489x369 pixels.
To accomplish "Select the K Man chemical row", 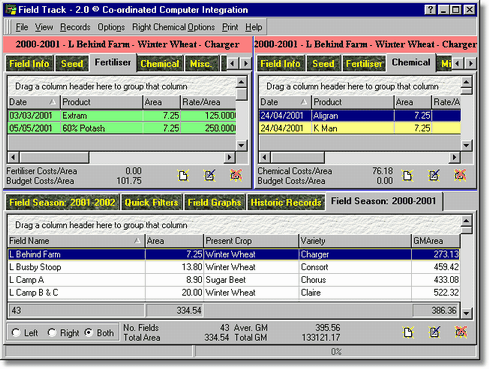I will click(360, 128).
